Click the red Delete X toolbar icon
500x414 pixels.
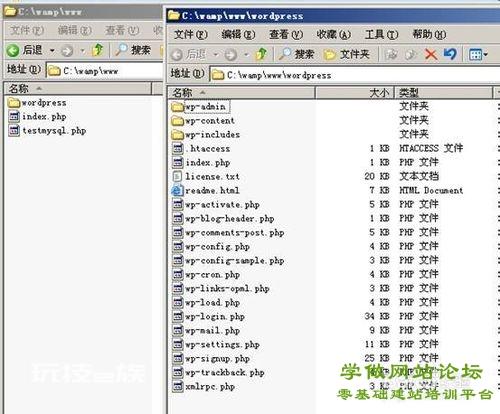click(x=431, y=54)
